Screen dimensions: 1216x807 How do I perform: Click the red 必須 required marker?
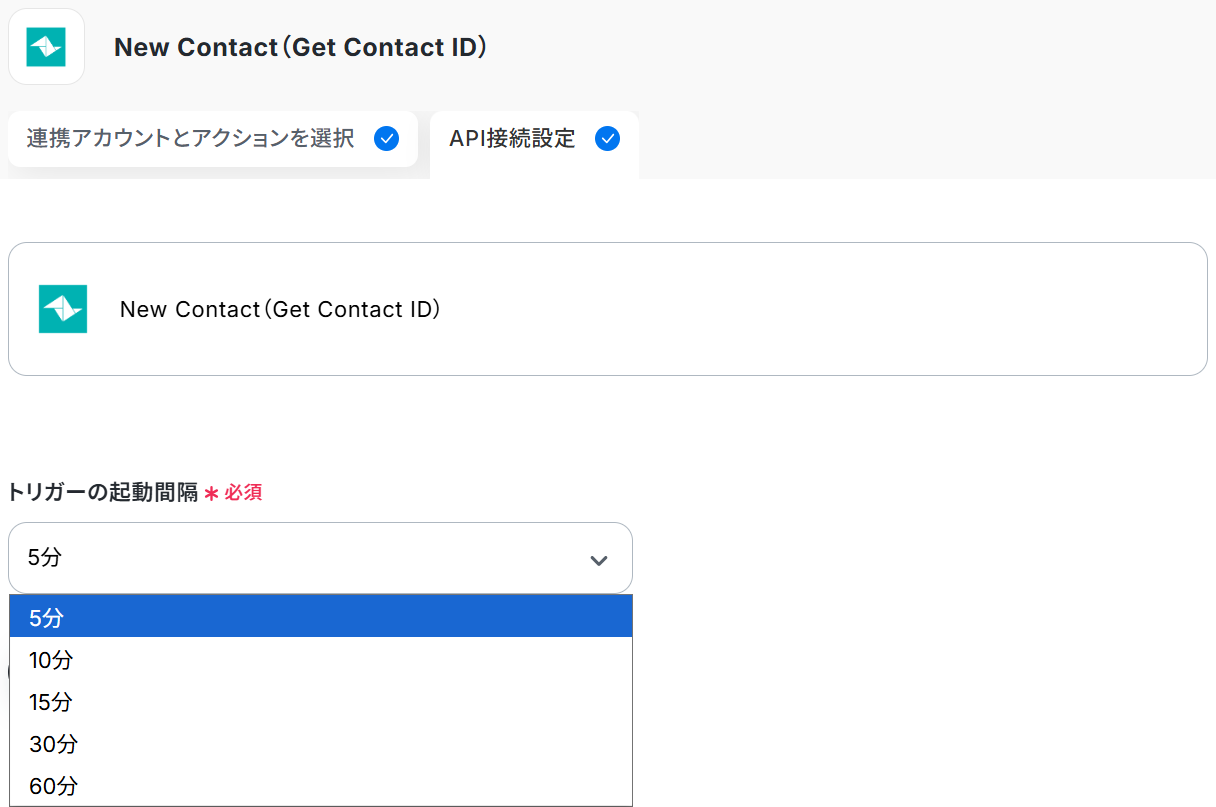(x=243, y=493)
